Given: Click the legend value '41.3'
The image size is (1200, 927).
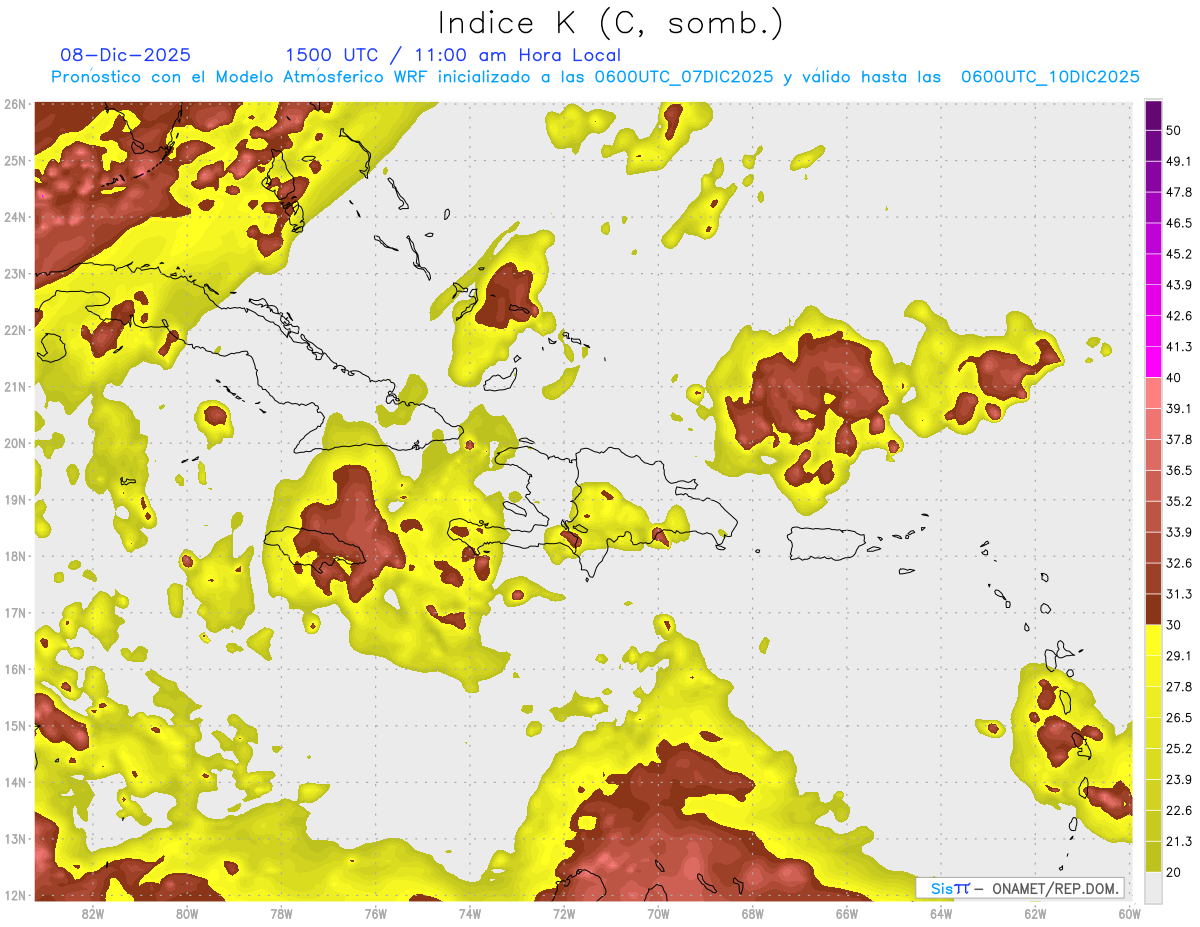Looking at the screenshot, I should pyautogui.click(x=1179, y=347).
